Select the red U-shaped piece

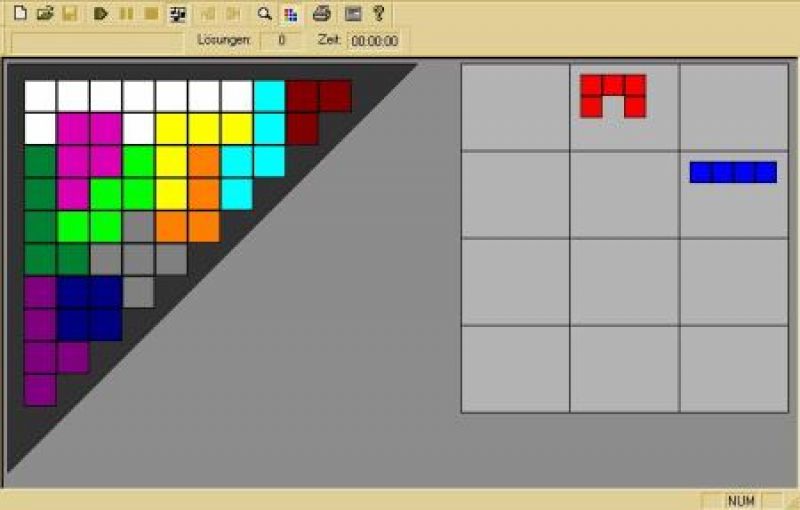tap(613, 95)
